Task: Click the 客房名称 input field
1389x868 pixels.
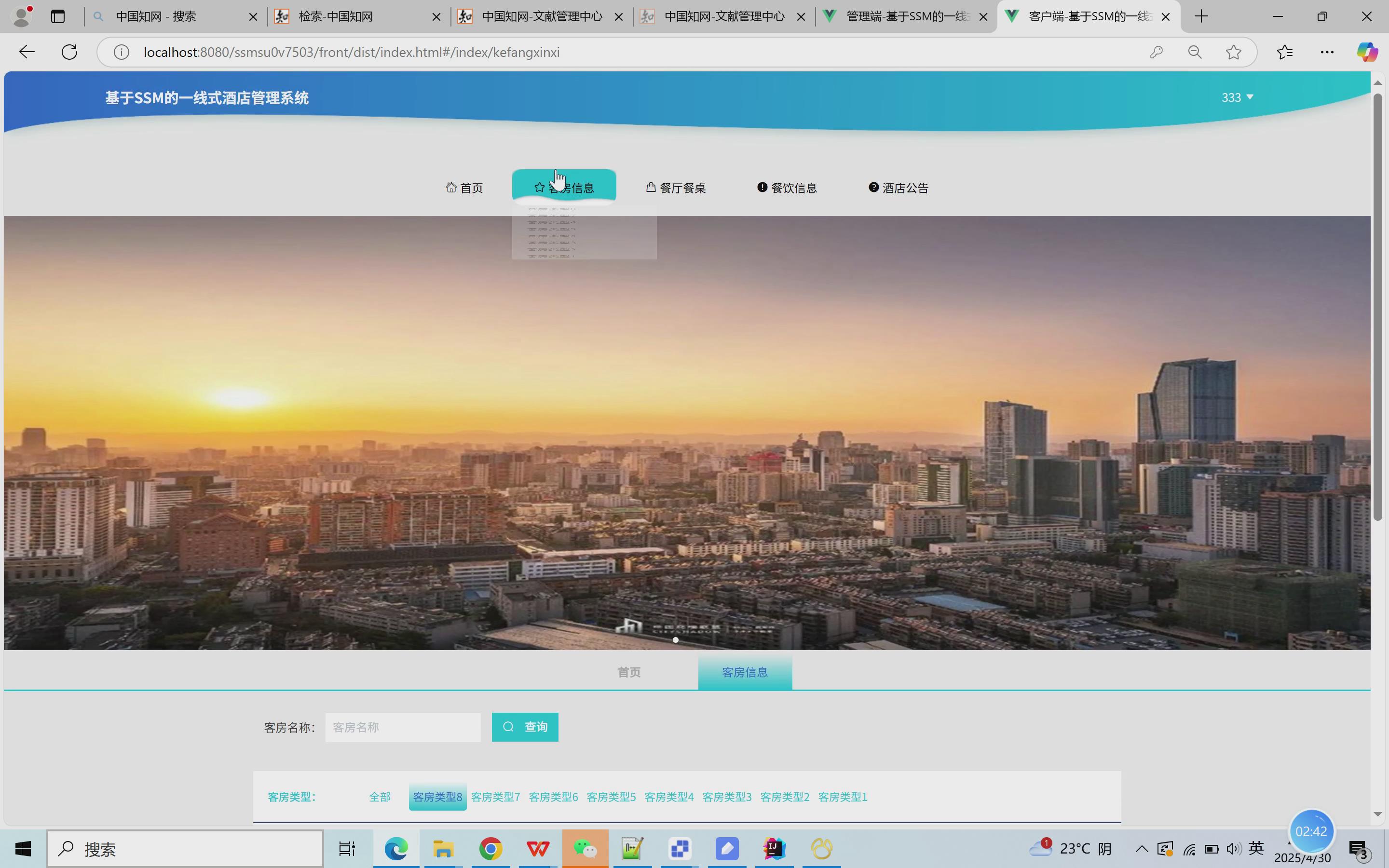Action: click(402, 727)
